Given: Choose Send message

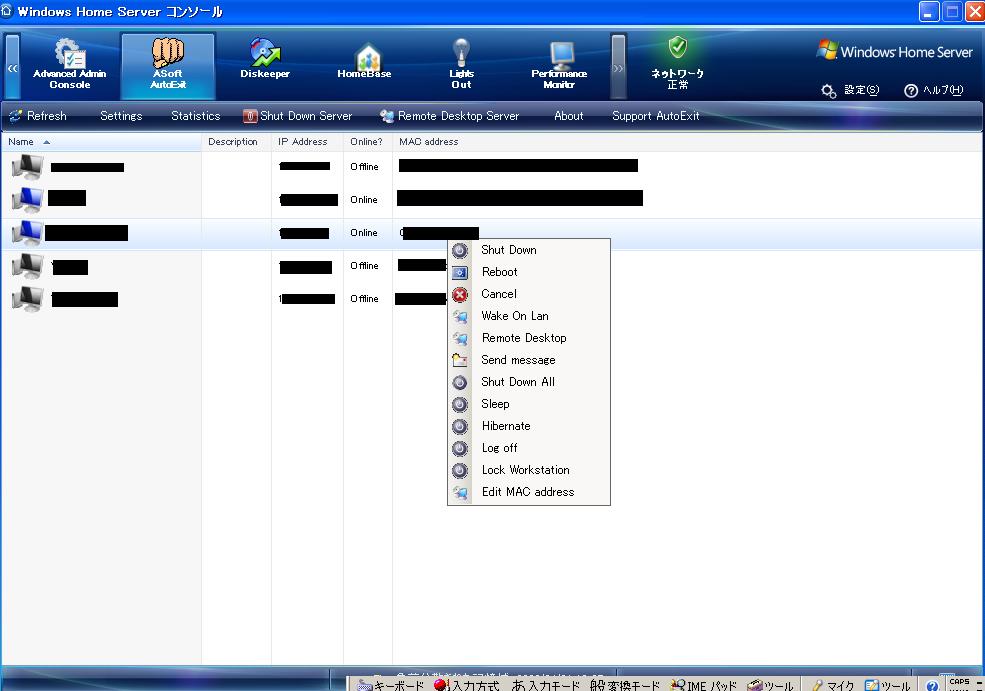Looking at the screenshot, I should point(528,360).
